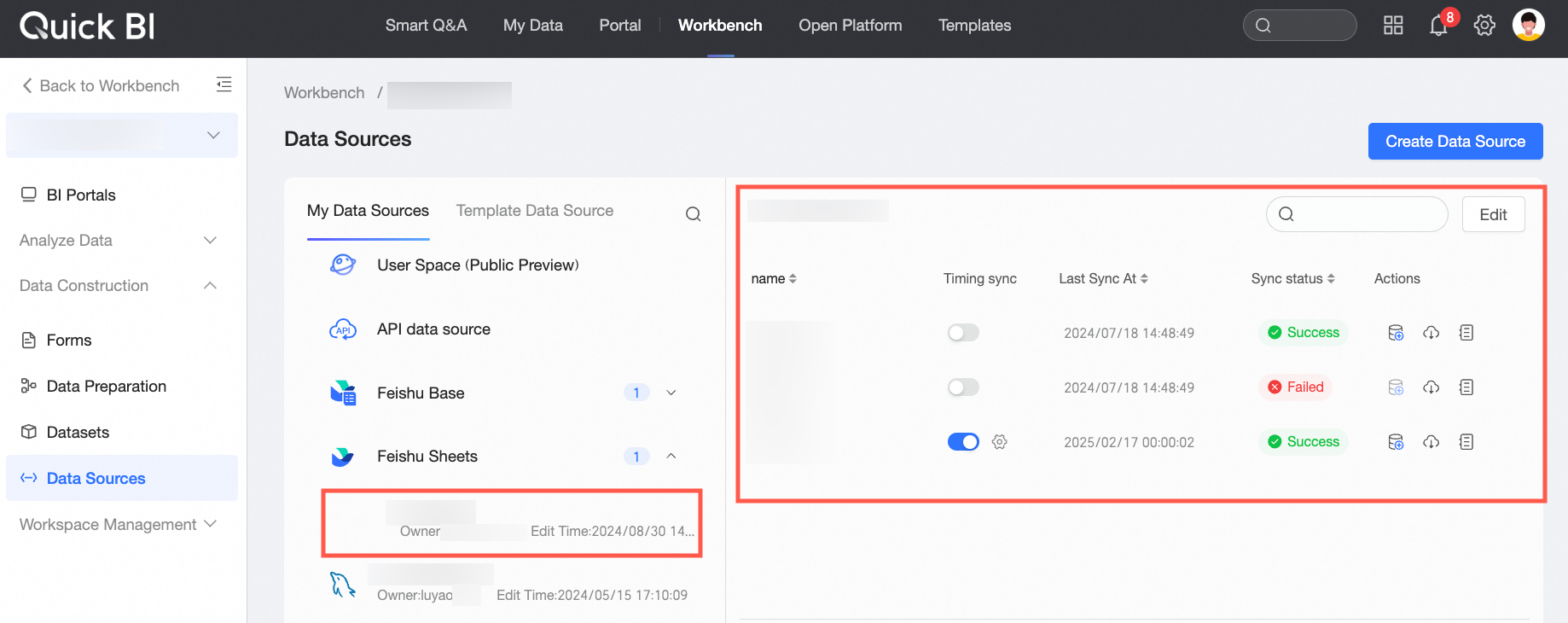Click create dataset icon in last row
Image resolution: width=1568 pixels, height=623 pixels.
pos(1396,442)
